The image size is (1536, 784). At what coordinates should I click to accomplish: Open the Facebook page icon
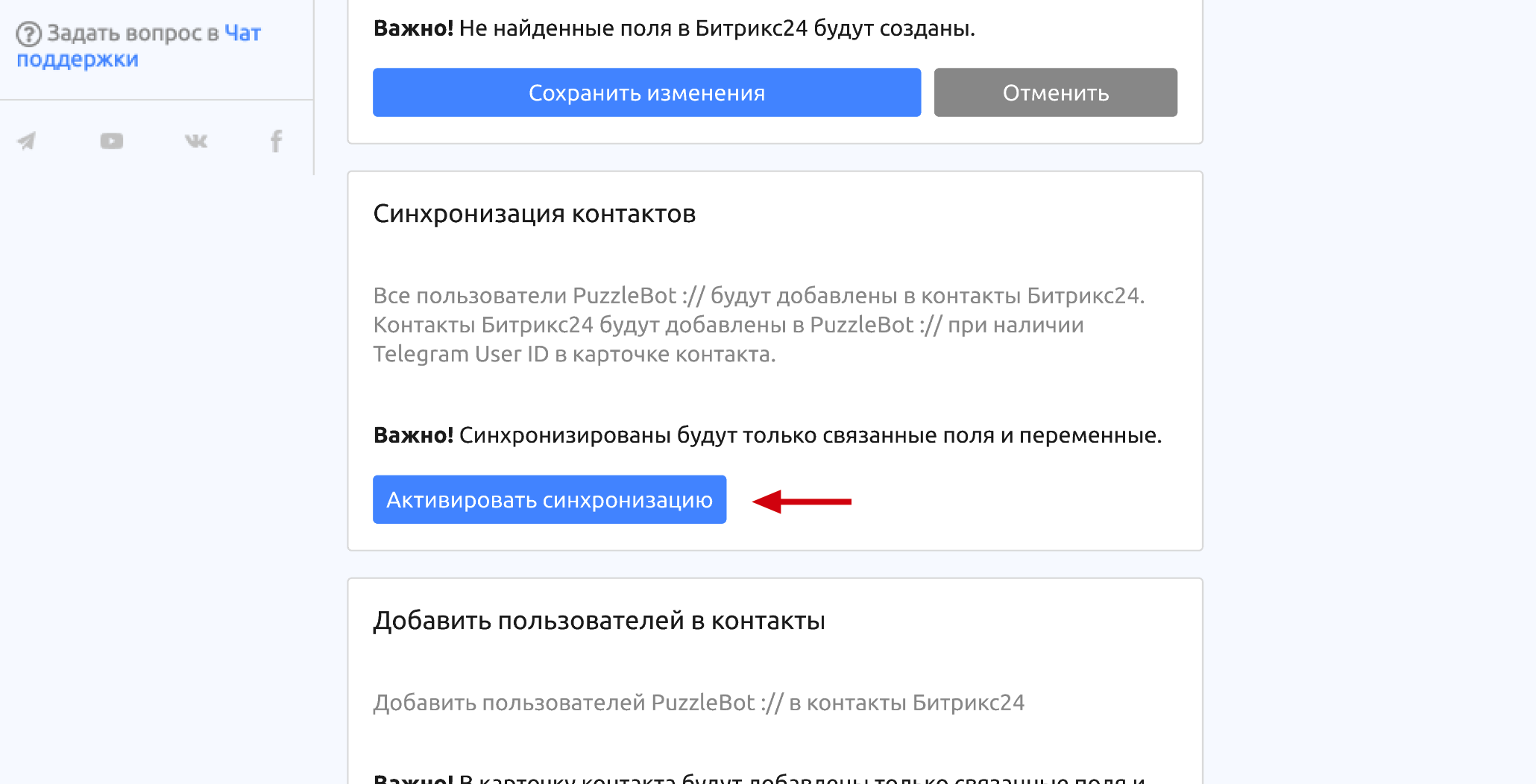[276, 141]
